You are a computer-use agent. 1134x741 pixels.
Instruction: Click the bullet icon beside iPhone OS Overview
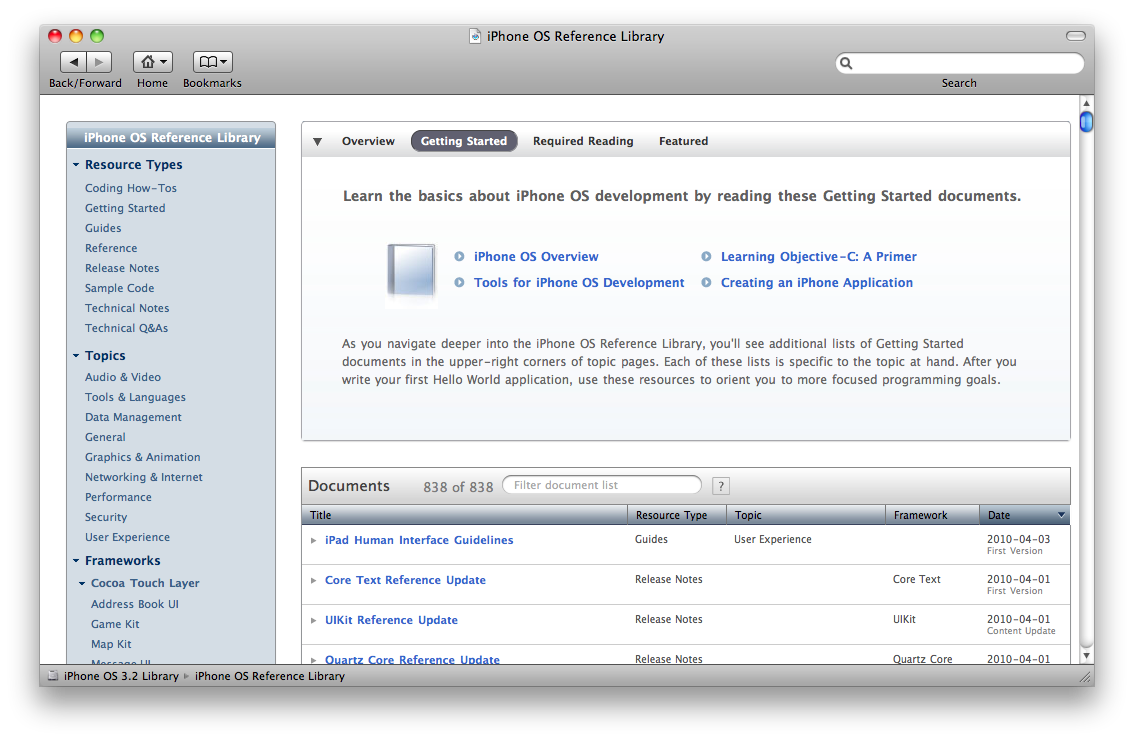coord(459,257)
